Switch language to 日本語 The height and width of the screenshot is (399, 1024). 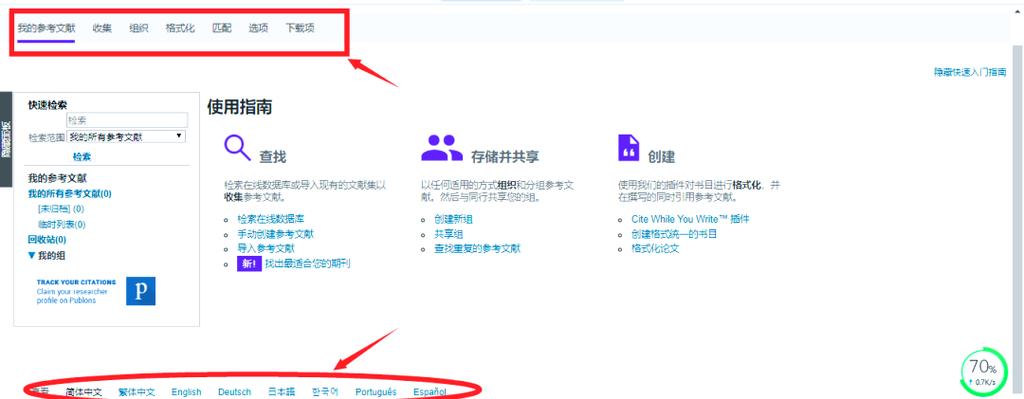coord(281,392)
